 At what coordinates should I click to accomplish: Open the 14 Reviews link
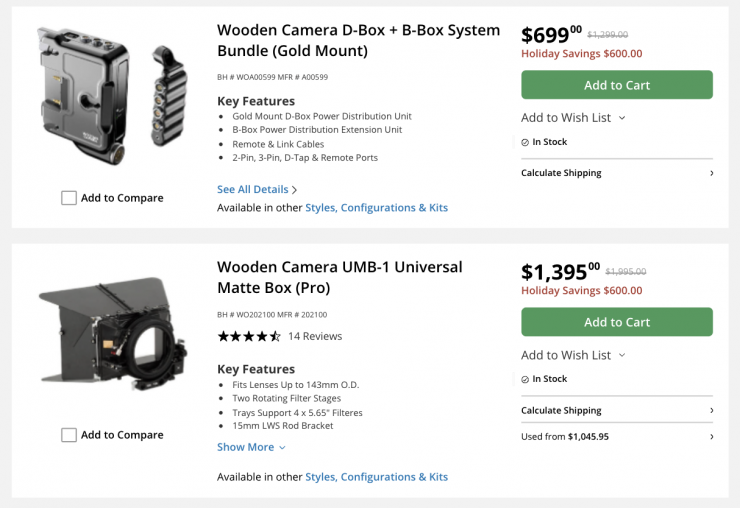point(315,336)
